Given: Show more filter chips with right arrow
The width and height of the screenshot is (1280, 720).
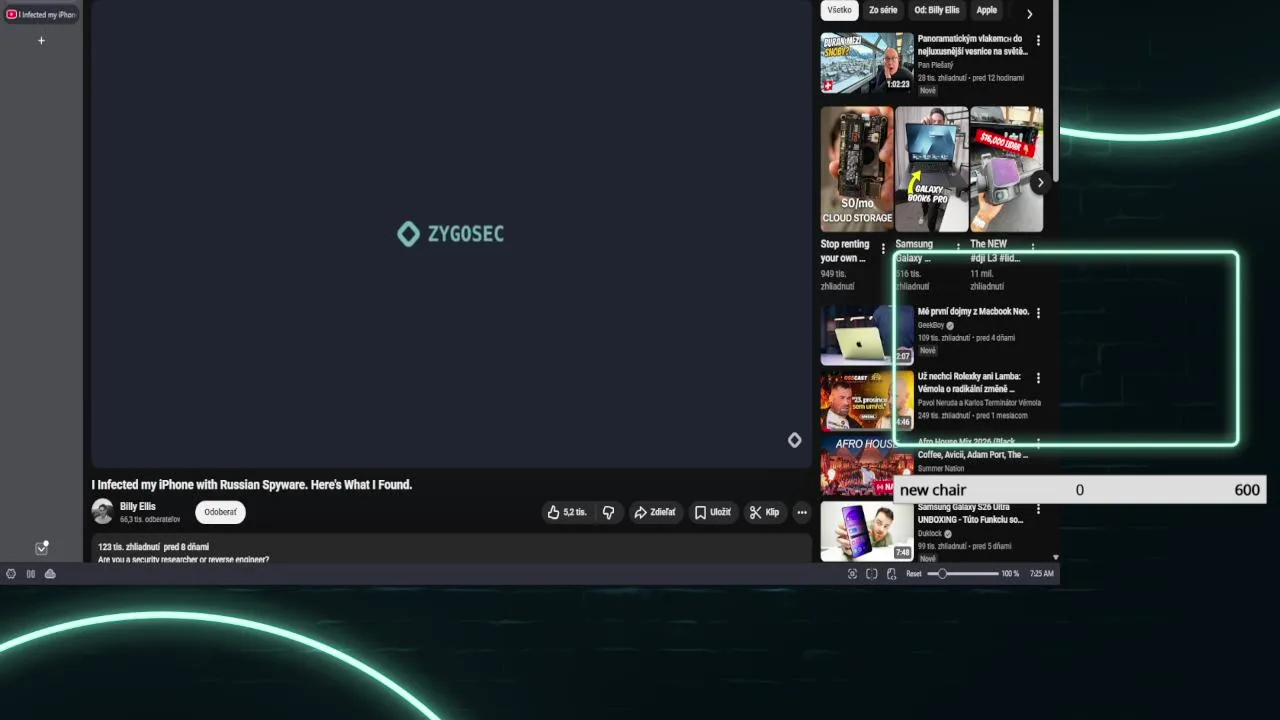Looking at the screenshot, I should (1029, 13).
